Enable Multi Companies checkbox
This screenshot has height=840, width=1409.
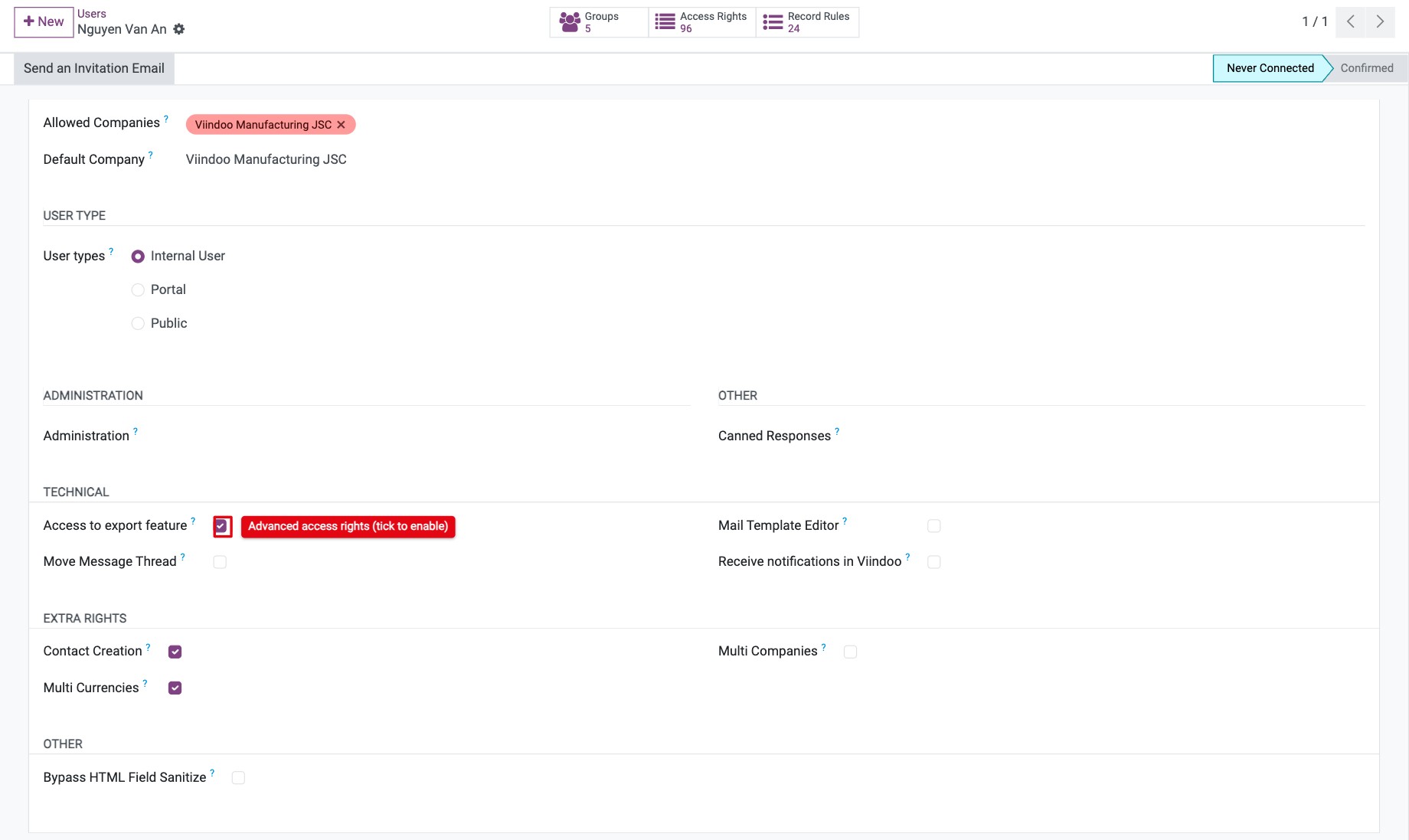(850, 652)
